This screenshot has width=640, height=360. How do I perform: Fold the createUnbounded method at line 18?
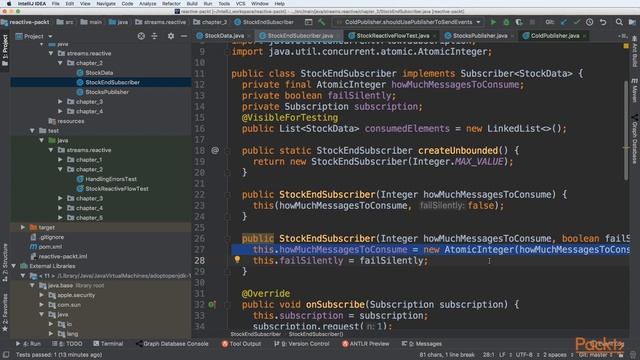227,151
